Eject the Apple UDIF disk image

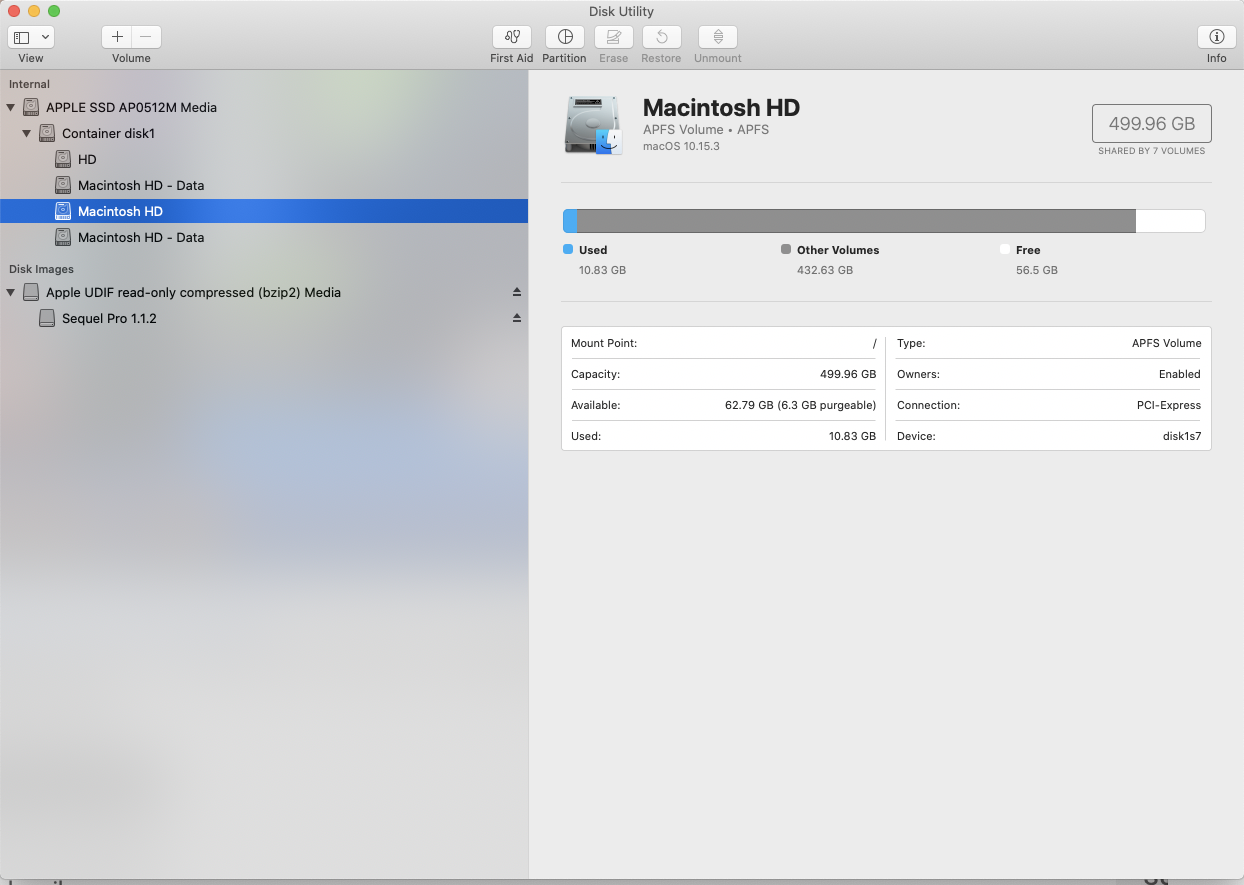517,293
